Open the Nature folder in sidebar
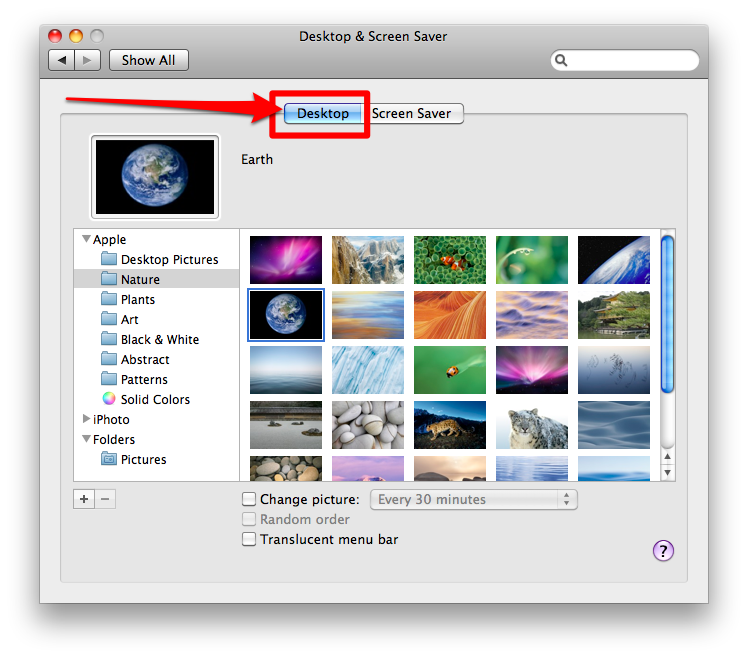The width and height of the screenshot is (748, 658). point(140,279)
